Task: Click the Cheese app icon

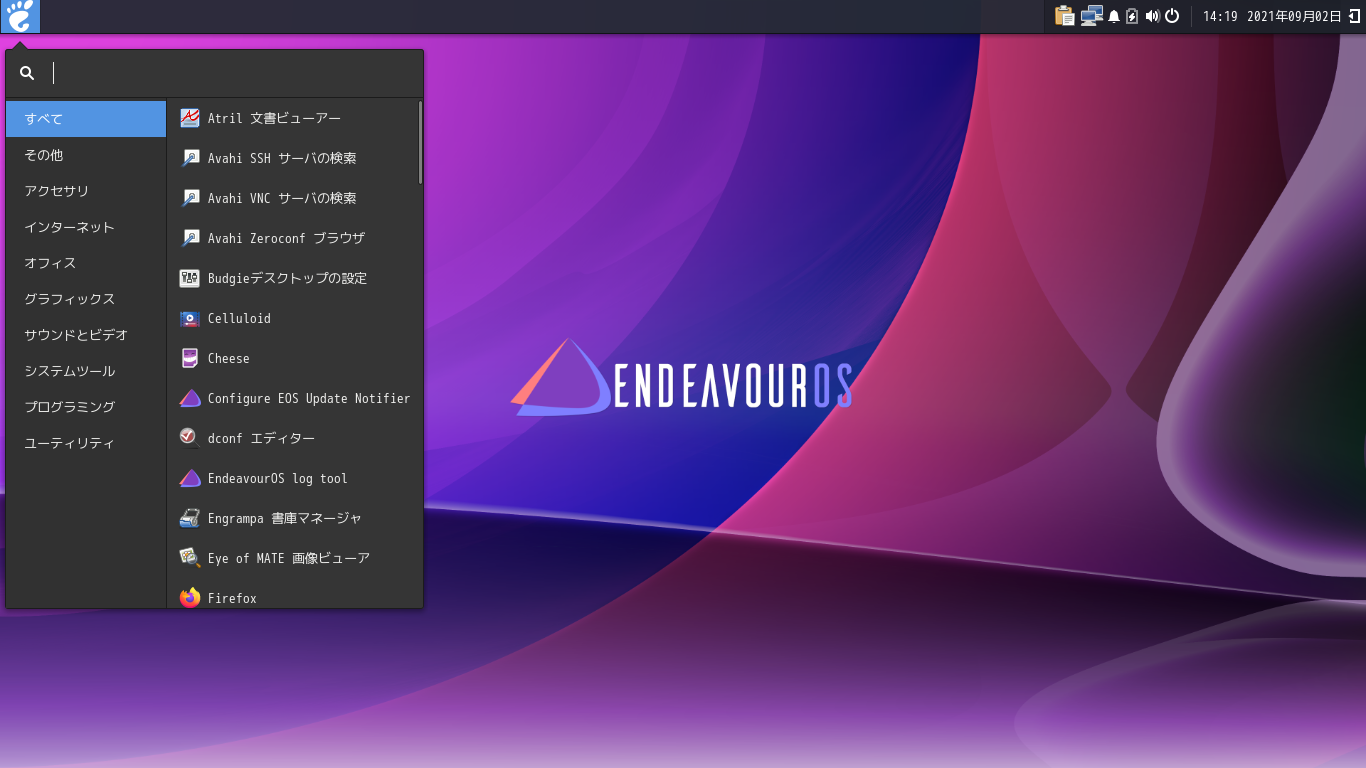Action: tap(190, 358)
